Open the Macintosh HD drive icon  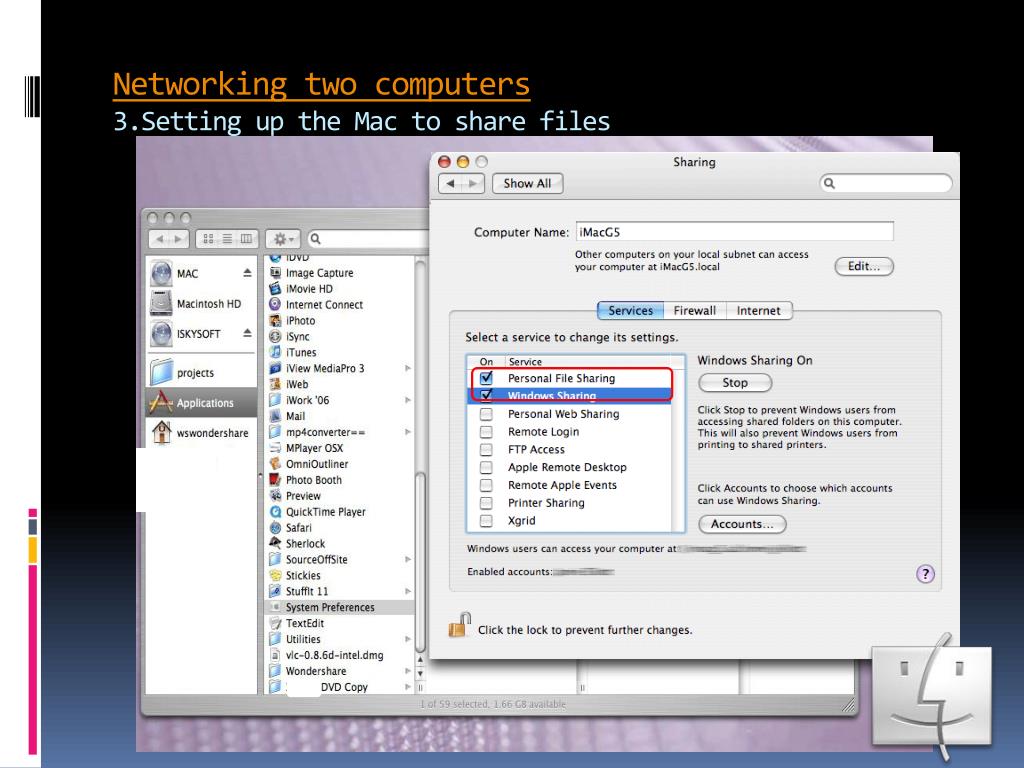coord(161,304)
